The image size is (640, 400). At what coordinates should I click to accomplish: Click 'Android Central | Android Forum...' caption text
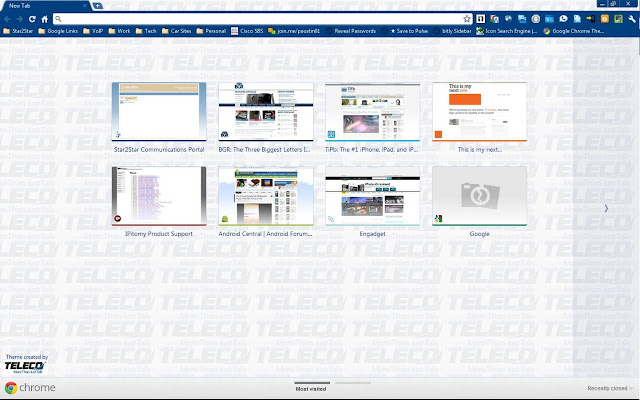click(x=265, y=234)
